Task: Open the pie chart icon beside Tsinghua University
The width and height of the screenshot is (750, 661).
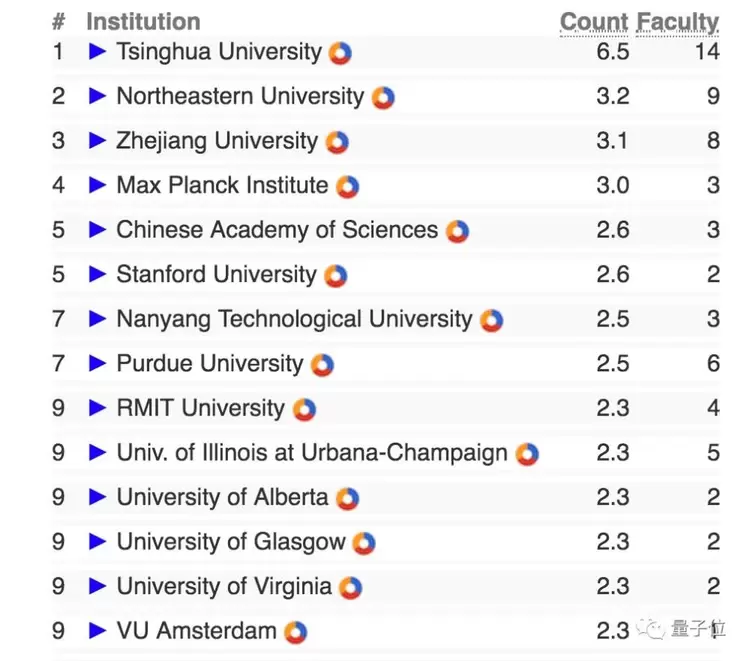Action: 340,53
